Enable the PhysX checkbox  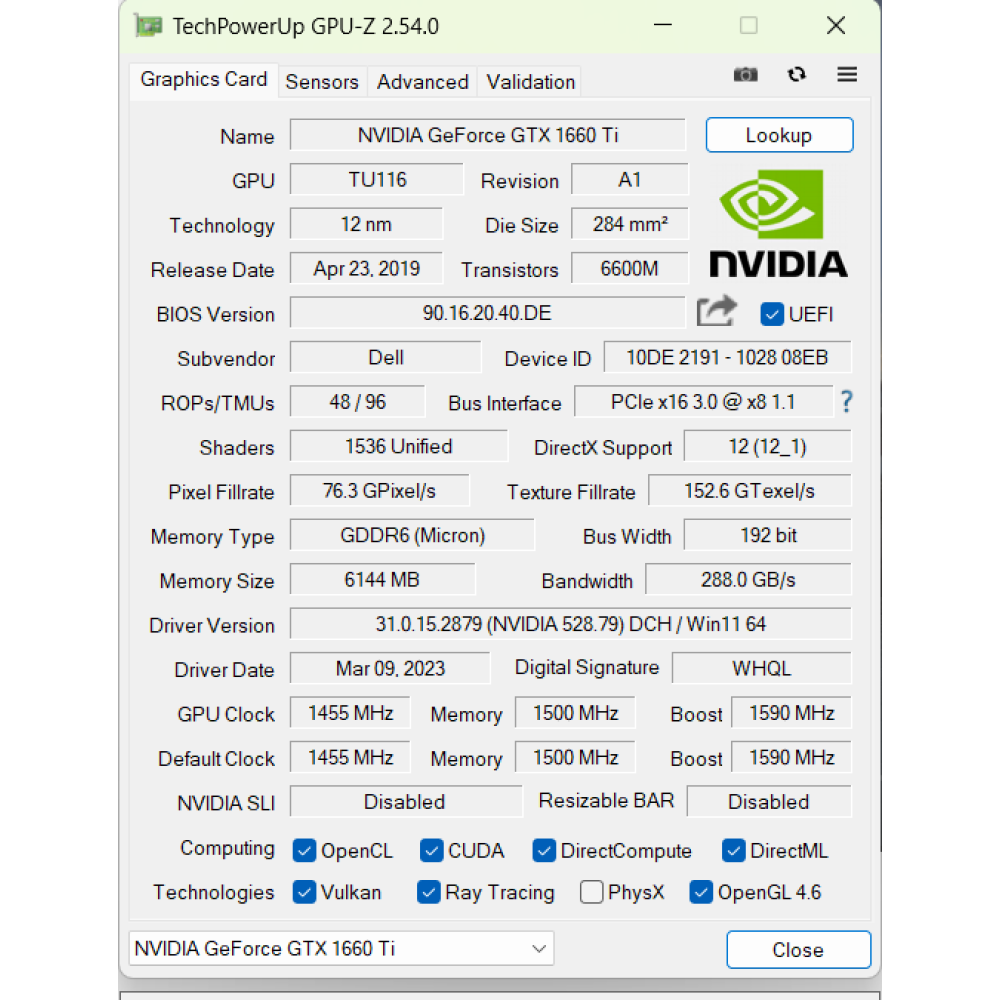(x=591, y=891)
